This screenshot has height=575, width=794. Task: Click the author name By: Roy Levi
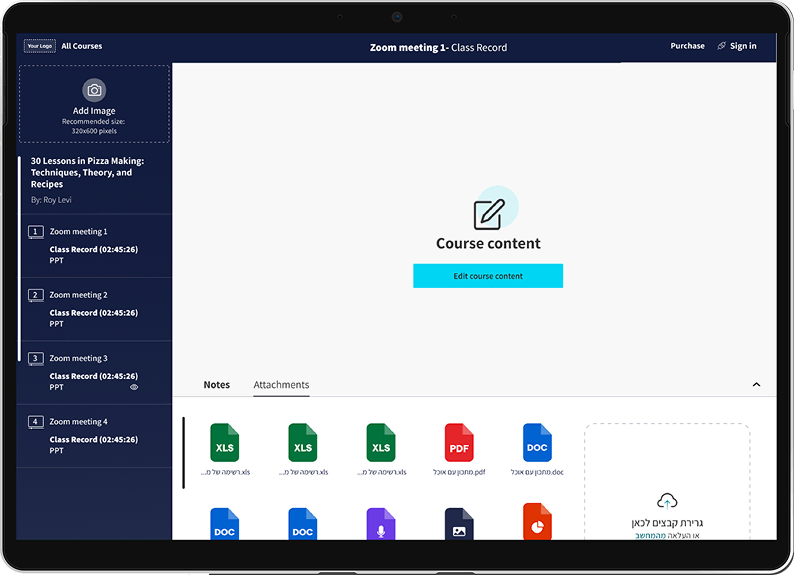(51, 200)
